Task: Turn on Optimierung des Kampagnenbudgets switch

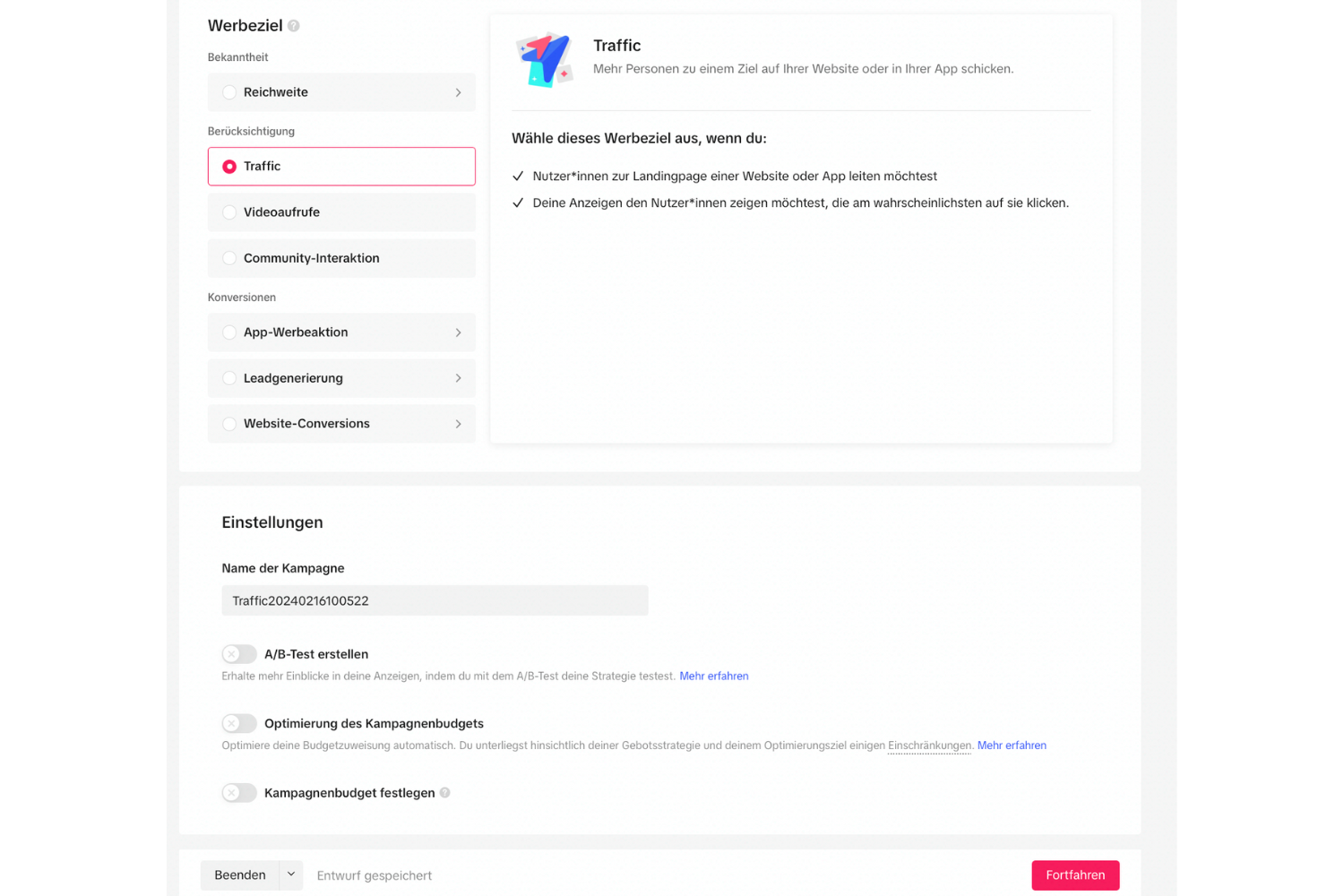Action: click(x=239, y=723)
